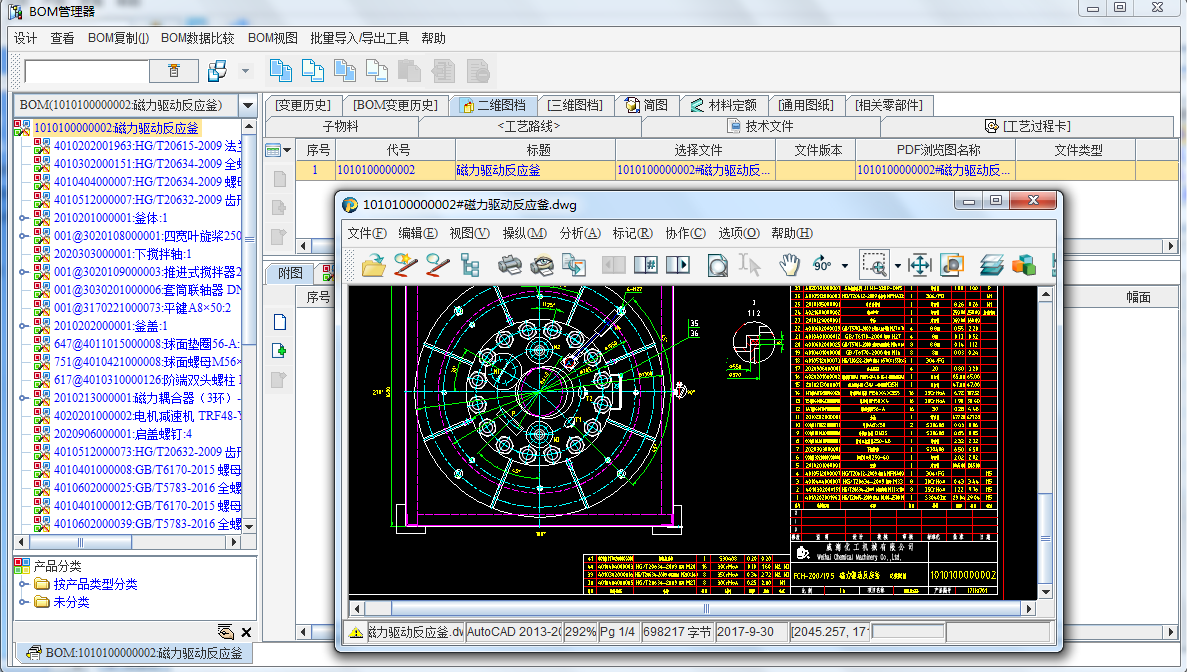This screenshot has width=1187, height=672.
Task: Click the third copy icon with gray page
Action: (345, 71)
